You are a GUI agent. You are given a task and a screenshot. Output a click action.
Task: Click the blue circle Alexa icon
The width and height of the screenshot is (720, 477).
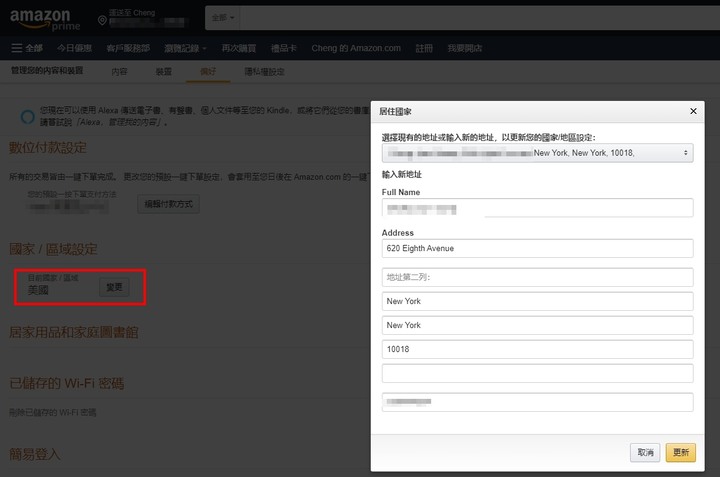point(28,117)
